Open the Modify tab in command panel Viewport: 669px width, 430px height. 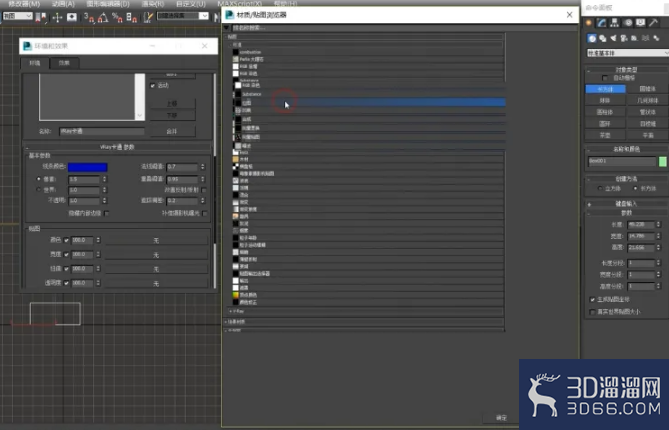602,23
